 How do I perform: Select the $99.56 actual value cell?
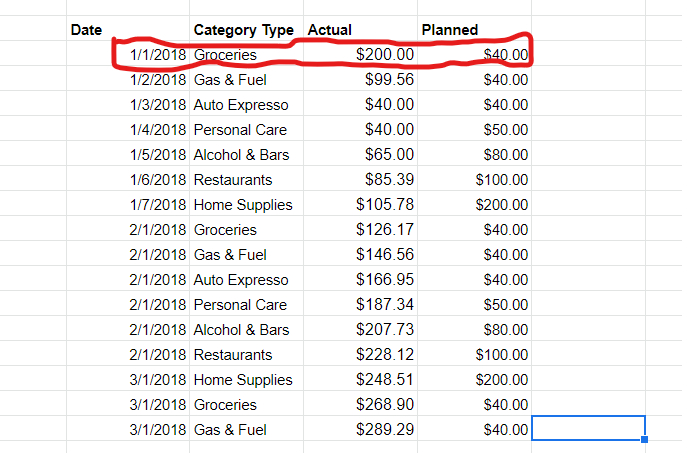(360, 79)
